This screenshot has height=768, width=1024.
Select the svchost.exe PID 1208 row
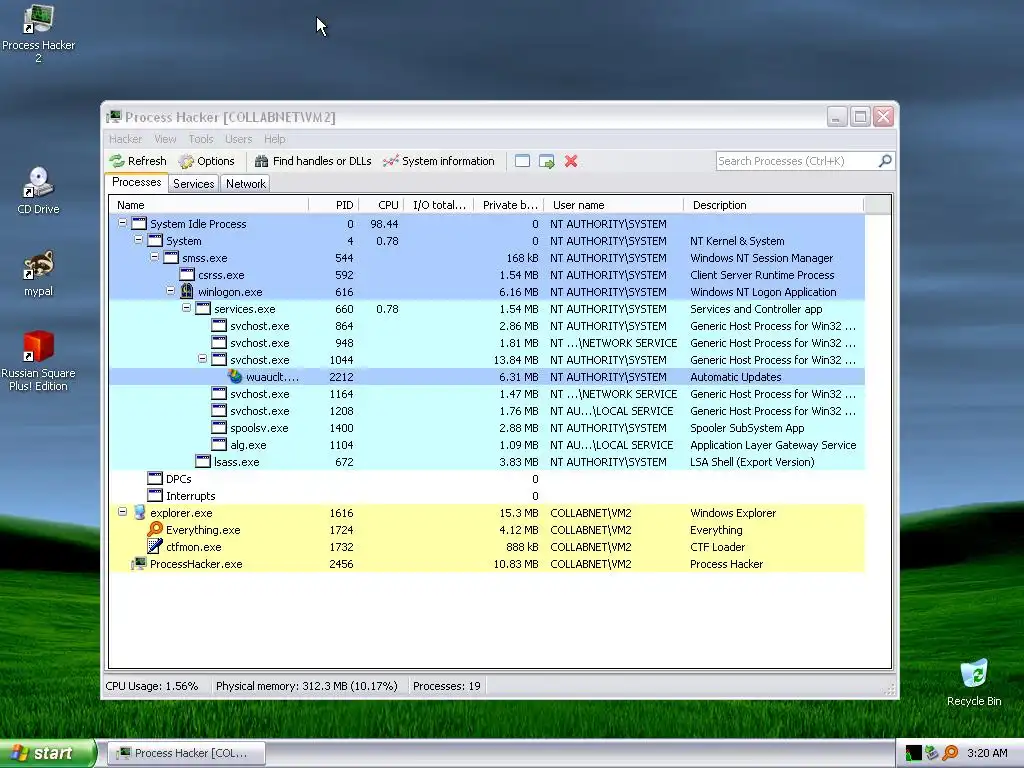(487, 410)
